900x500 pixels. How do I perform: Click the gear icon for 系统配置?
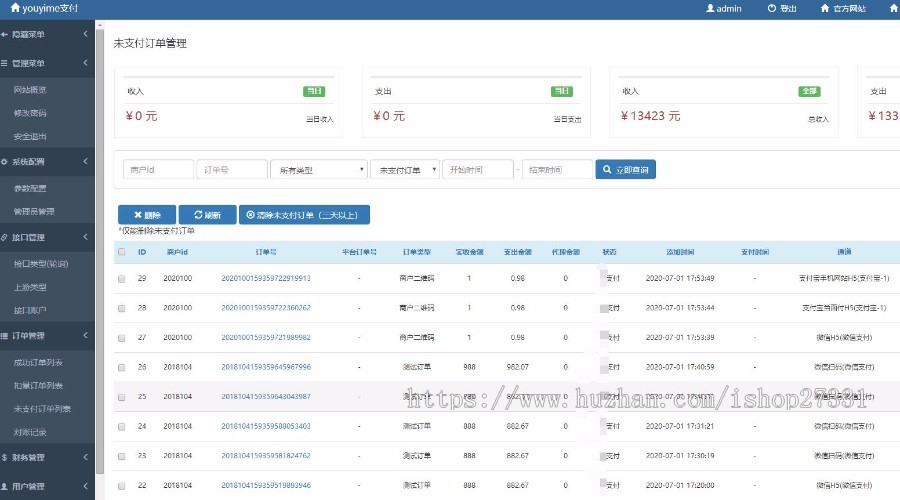(5, 161)
